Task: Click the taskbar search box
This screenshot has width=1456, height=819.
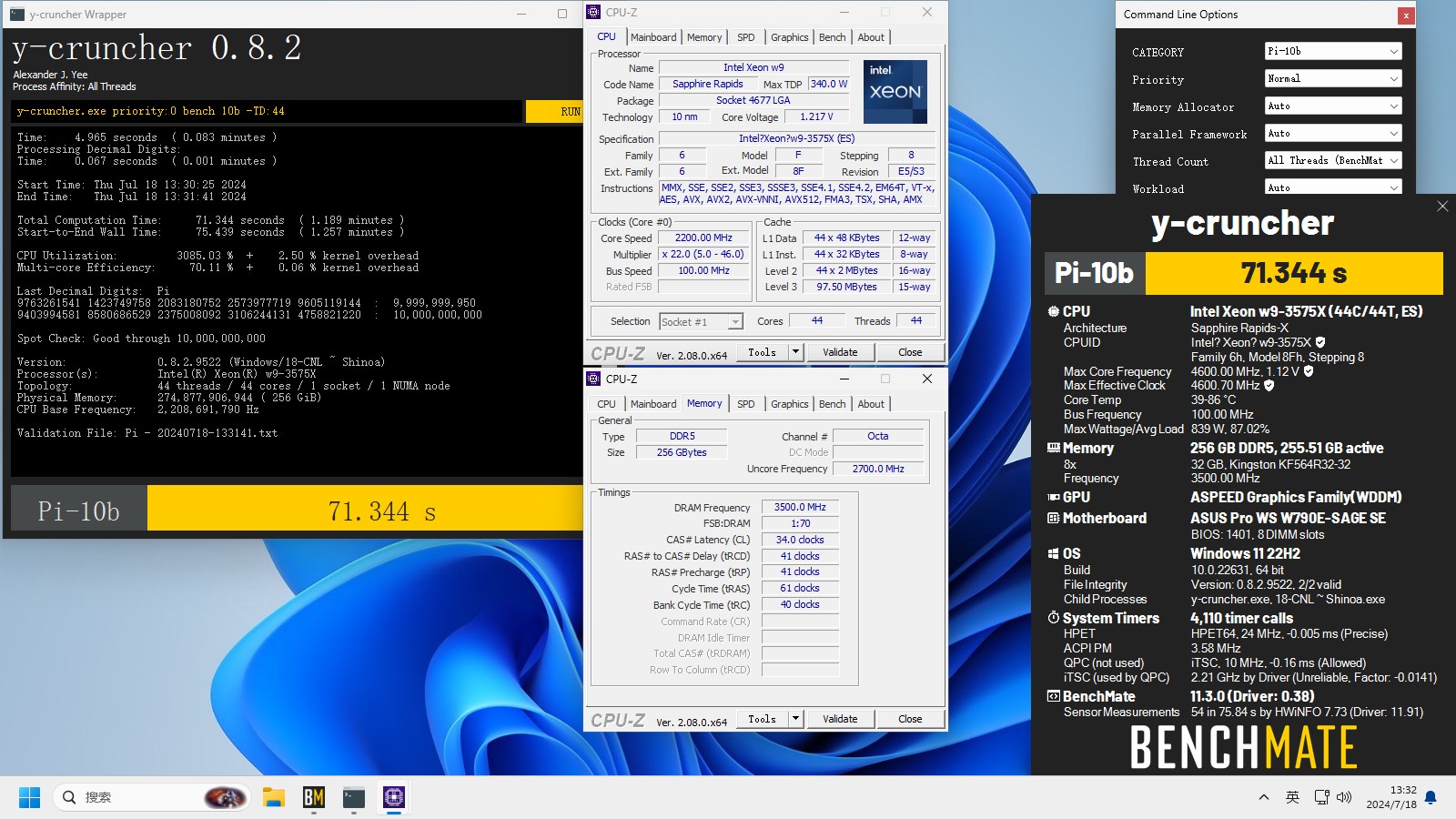Action: (x=151, y=797)
